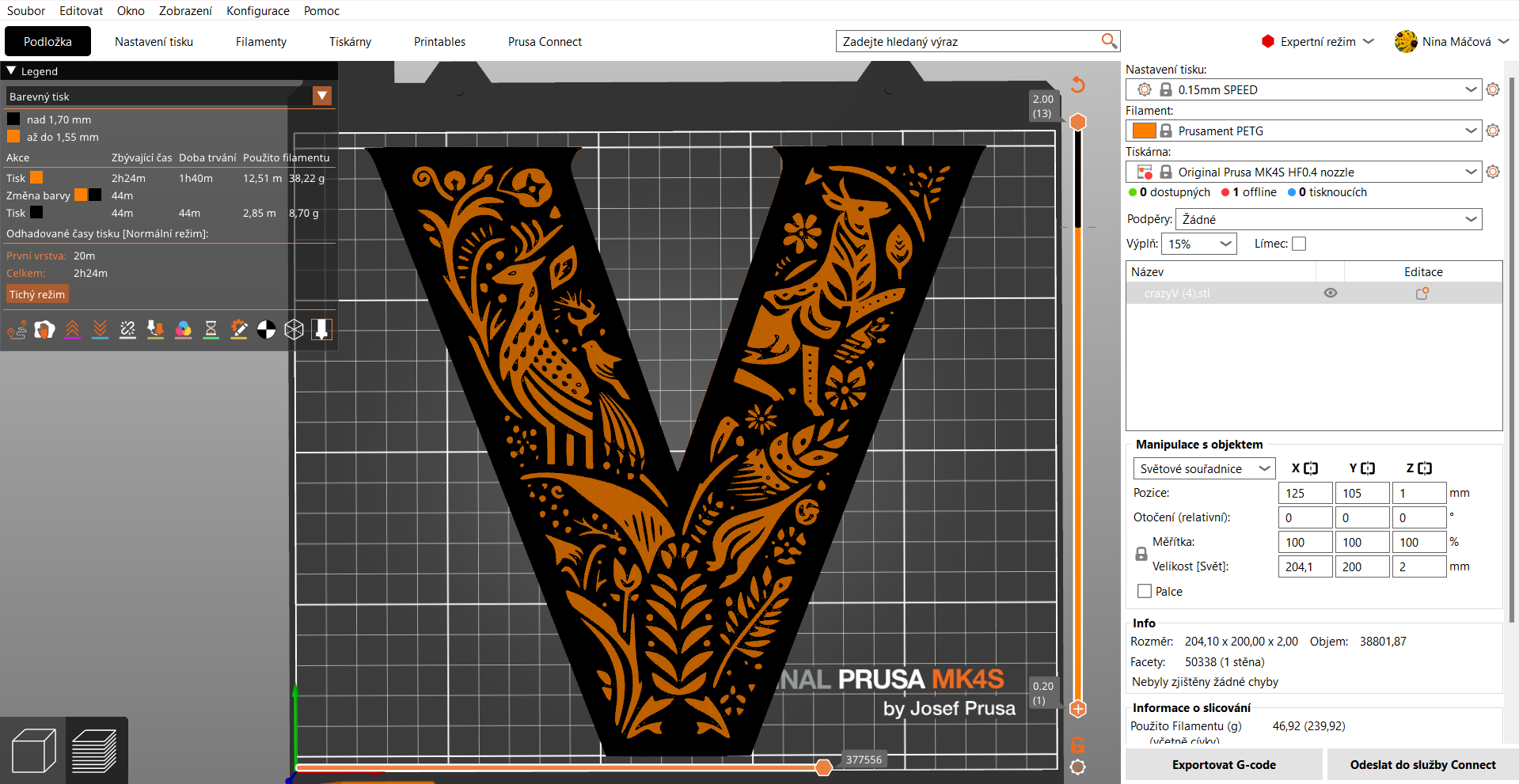1519x784 pixels.
Task: Toggle color changes via the CMY circles icon
Action: coord(183,329)
